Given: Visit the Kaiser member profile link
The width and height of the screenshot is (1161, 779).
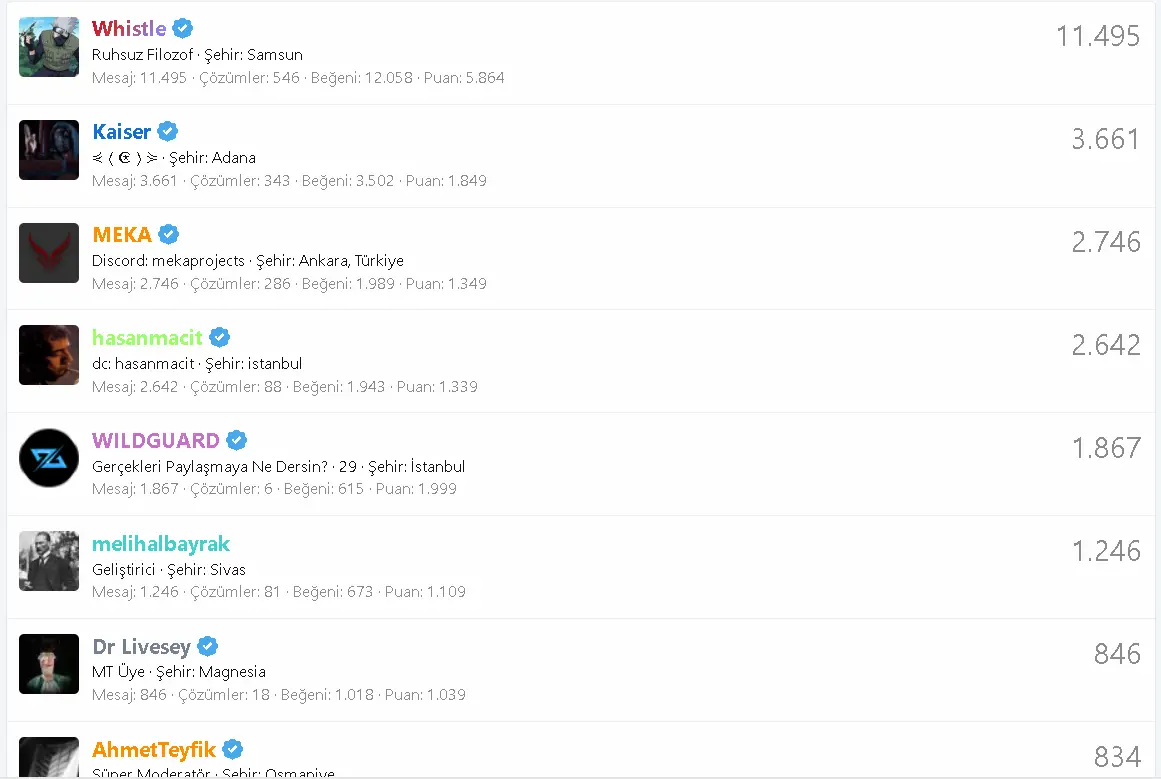Looking at the screenshot, I should coord(122,131).
